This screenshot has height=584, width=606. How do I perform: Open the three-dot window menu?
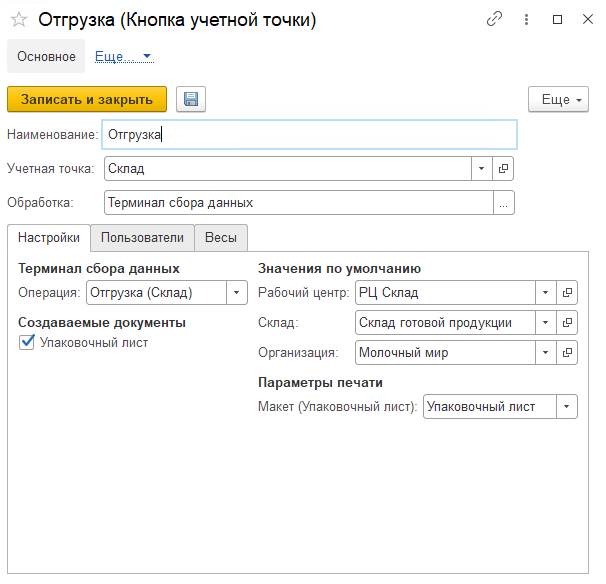click(526, 19)
